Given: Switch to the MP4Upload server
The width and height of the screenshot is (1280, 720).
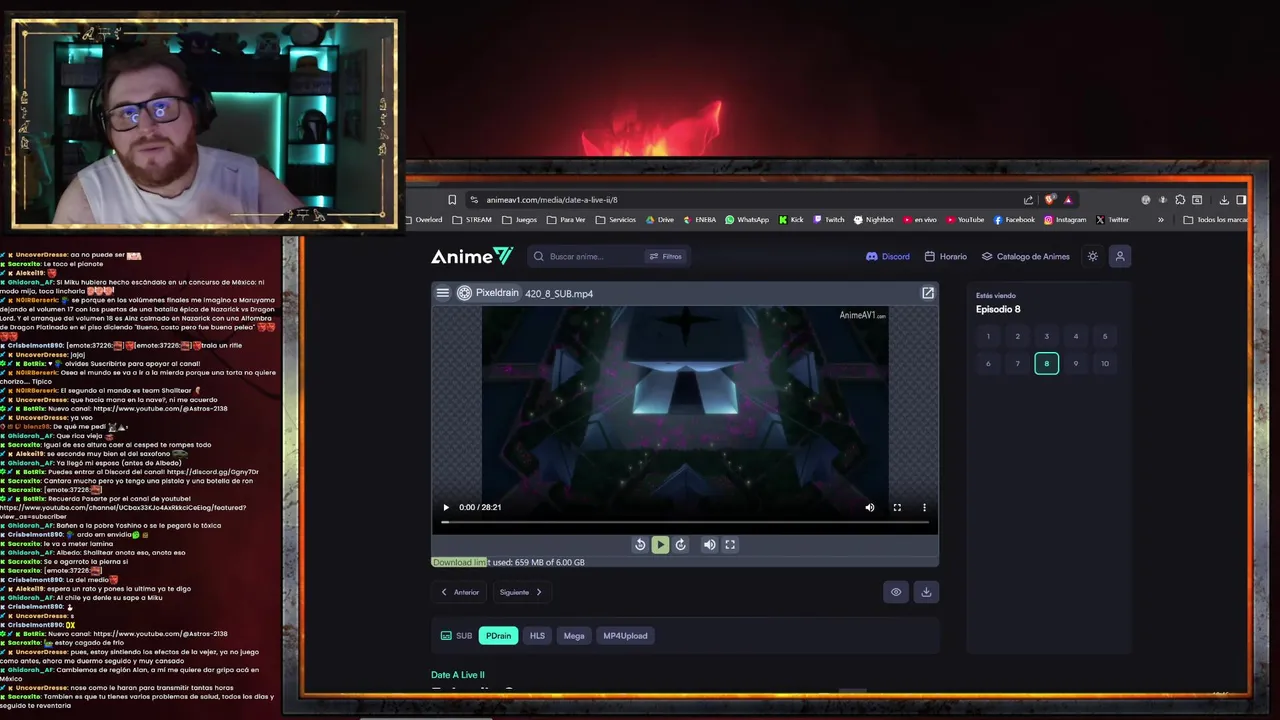Looking at the screenshot, I should click(625, 636).
